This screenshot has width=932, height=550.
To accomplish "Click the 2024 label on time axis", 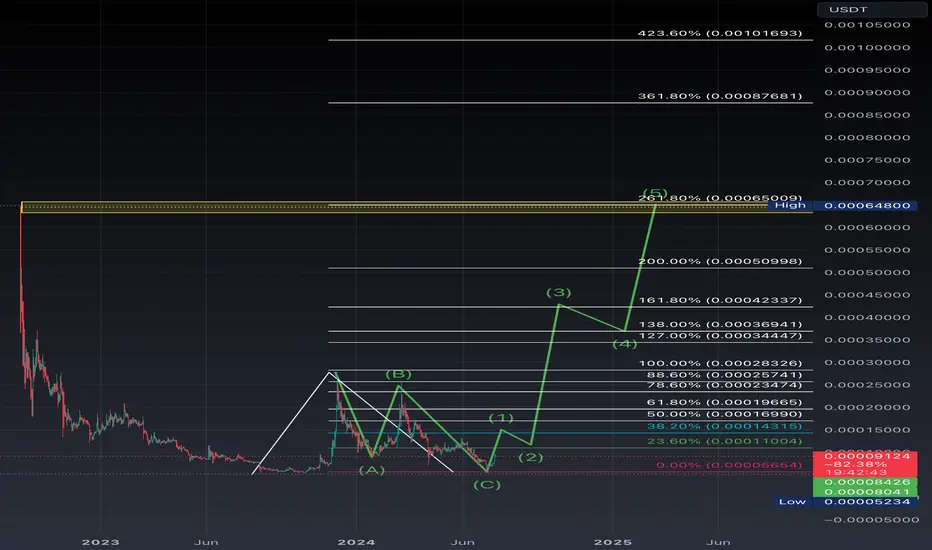I will pos(357,542).
